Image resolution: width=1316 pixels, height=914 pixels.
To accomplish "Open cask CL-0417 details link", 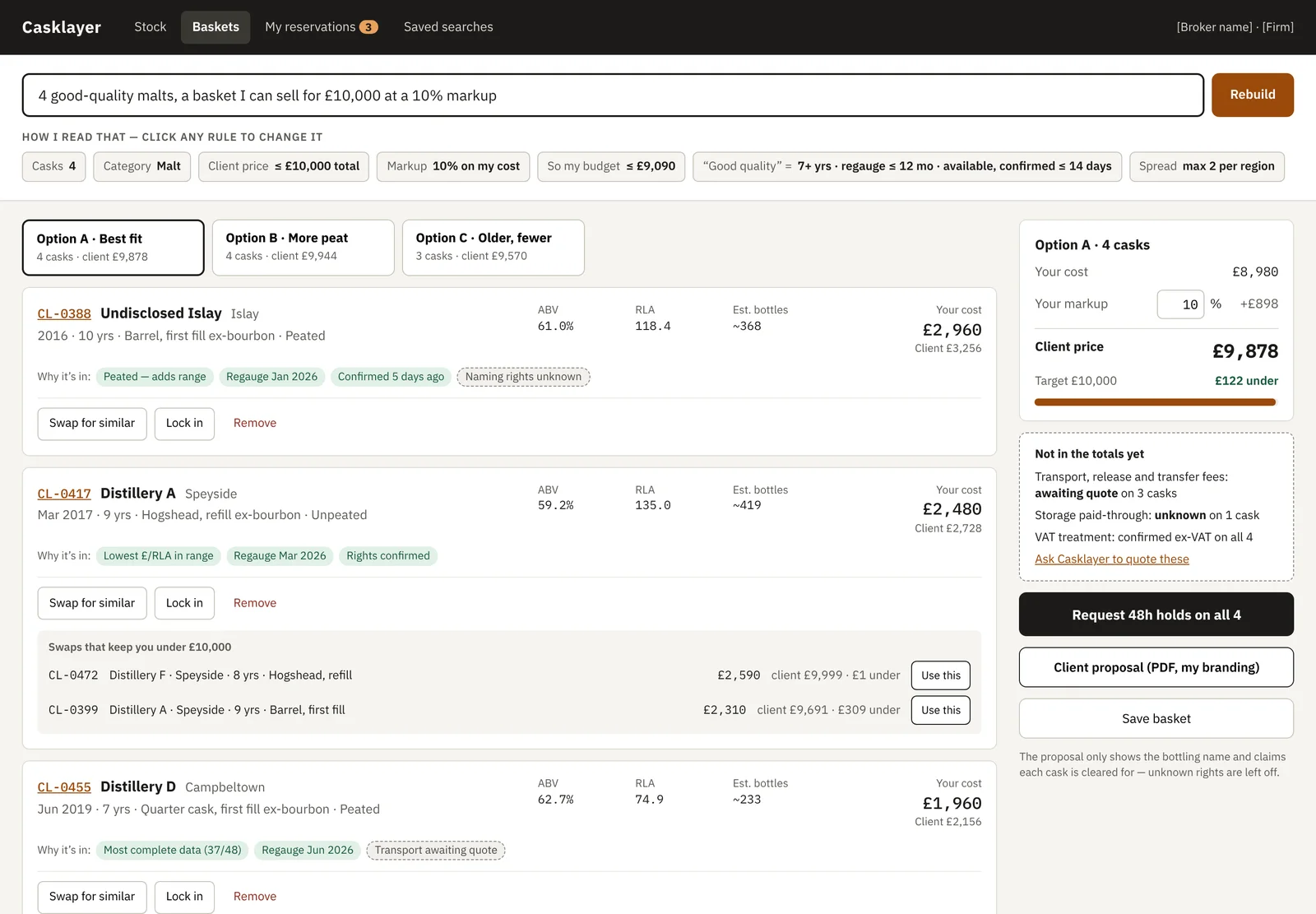I will pos(64,494).
